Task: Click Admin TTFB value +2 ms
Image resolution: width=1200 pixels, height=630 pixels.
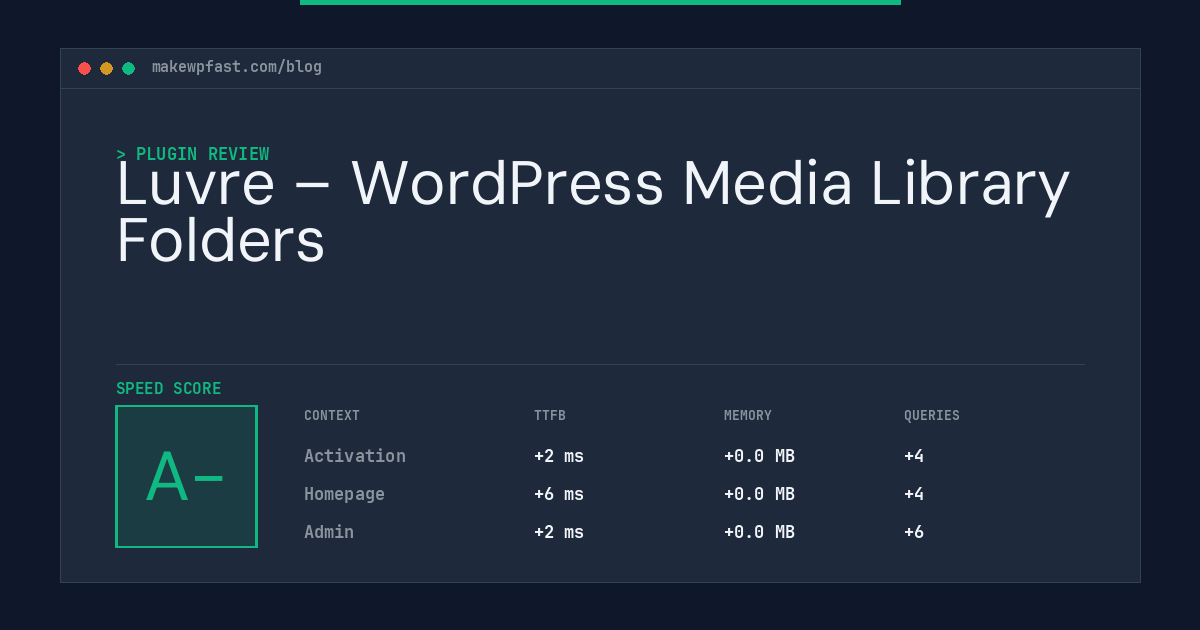Action: click(559, 532)
